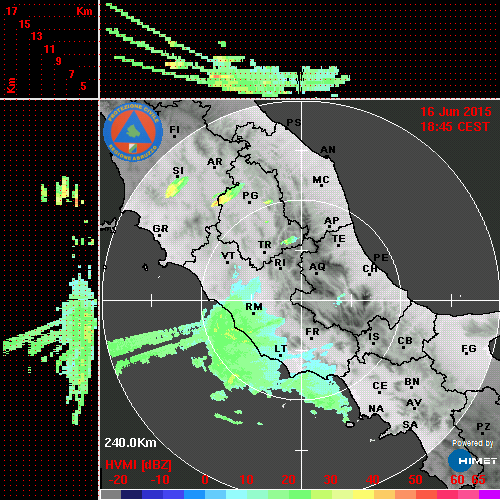The height and width of the screenshot is (500, 500).
Task: Click the IS city label
Action: (x=374, y=337)
